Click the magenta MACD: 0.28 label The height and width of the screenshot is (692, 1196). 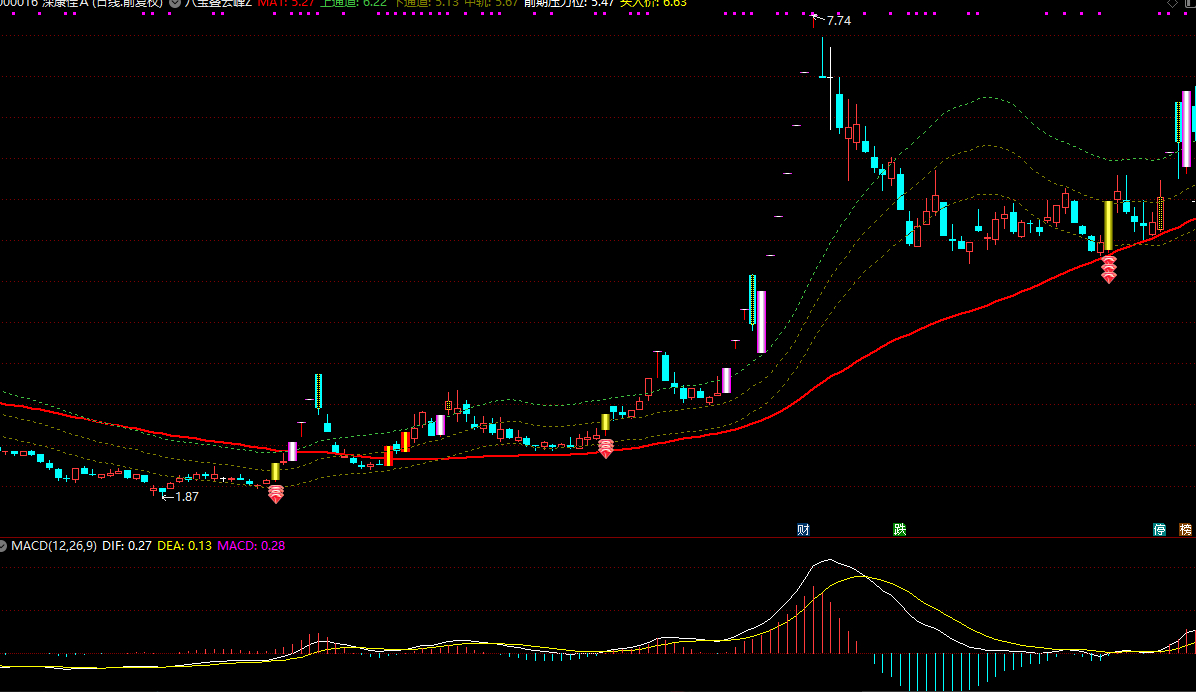pos(251,546)
